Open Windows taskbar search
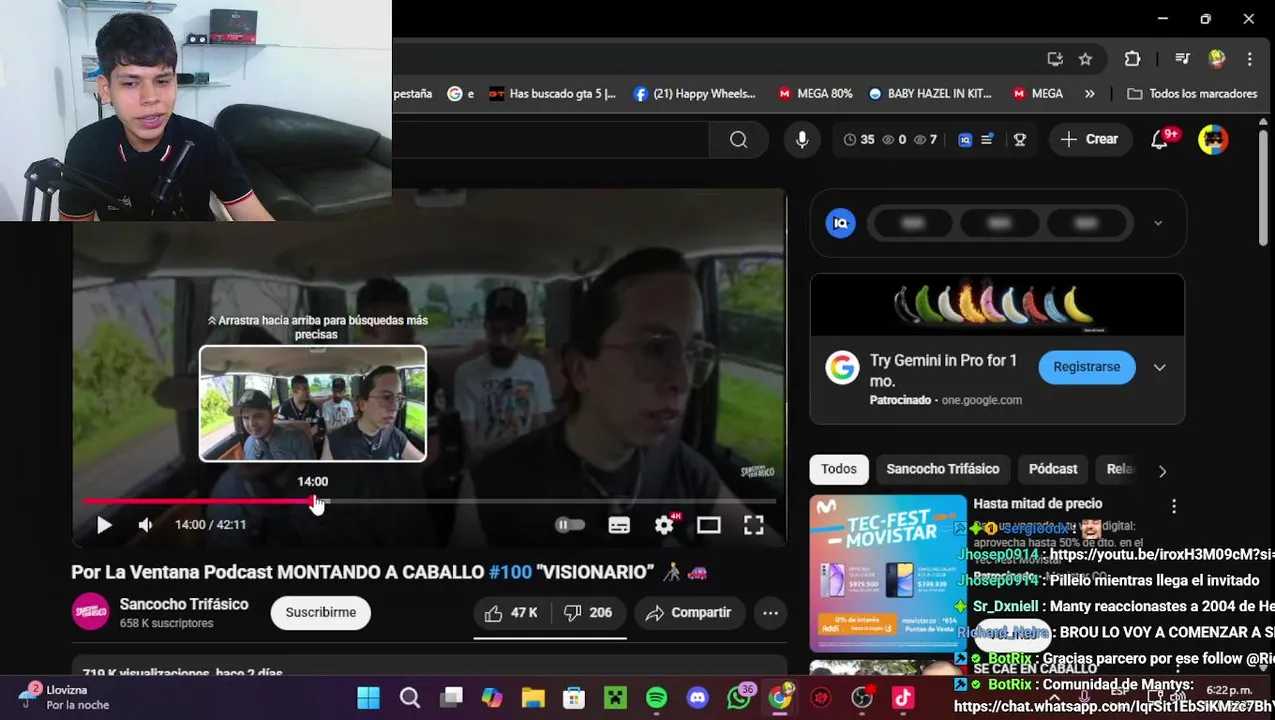This screenshot has height=720, width=1275. tap(410, 698)
